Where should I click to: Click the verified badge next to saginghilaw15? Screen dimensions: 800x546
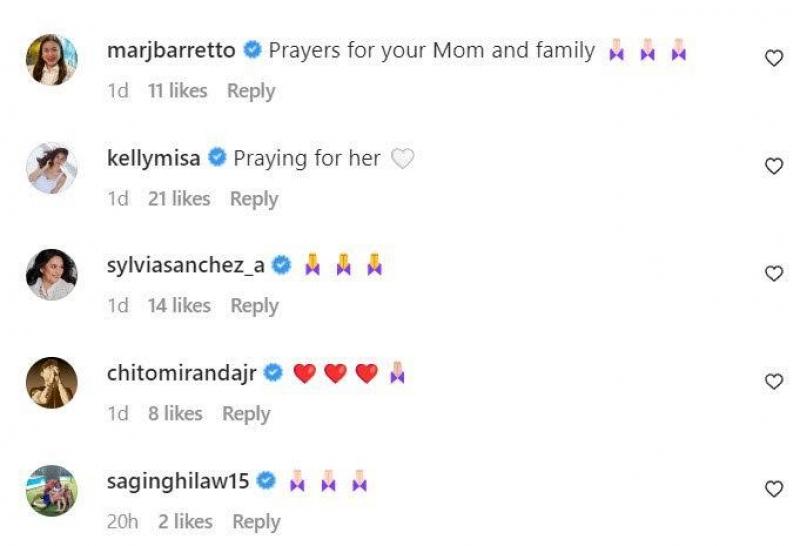coord(266,481)
